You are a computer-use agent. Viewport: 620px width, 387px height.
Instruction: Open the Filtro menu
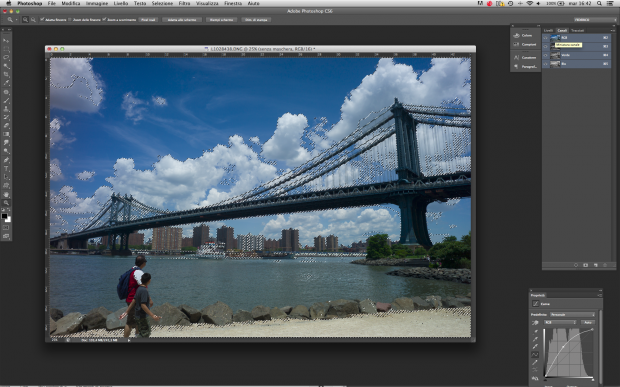click(x=184, y=3)
